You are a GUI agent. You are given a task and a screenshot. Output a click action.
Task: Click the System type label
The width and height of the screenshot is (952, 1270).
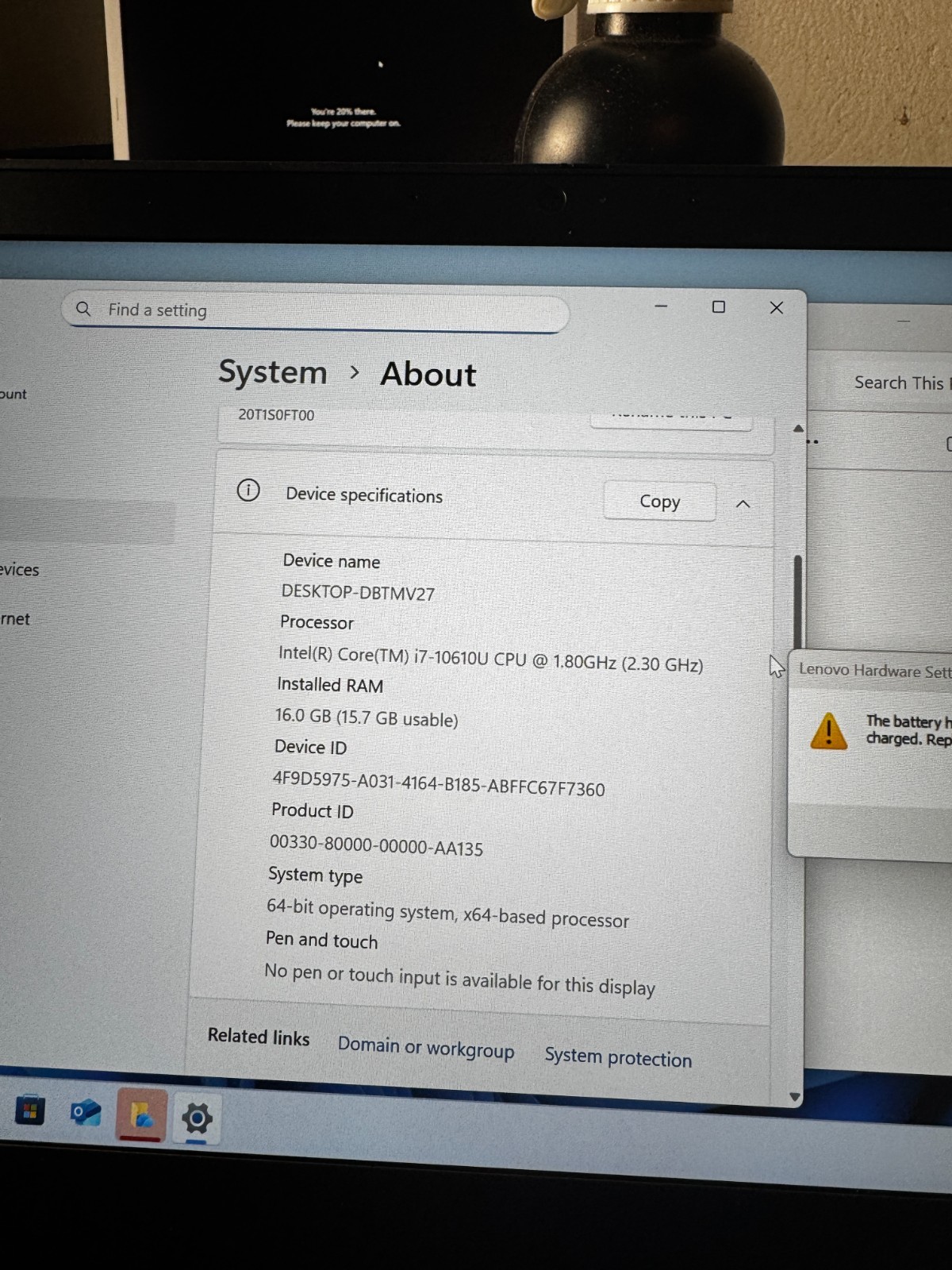(315, 876)
